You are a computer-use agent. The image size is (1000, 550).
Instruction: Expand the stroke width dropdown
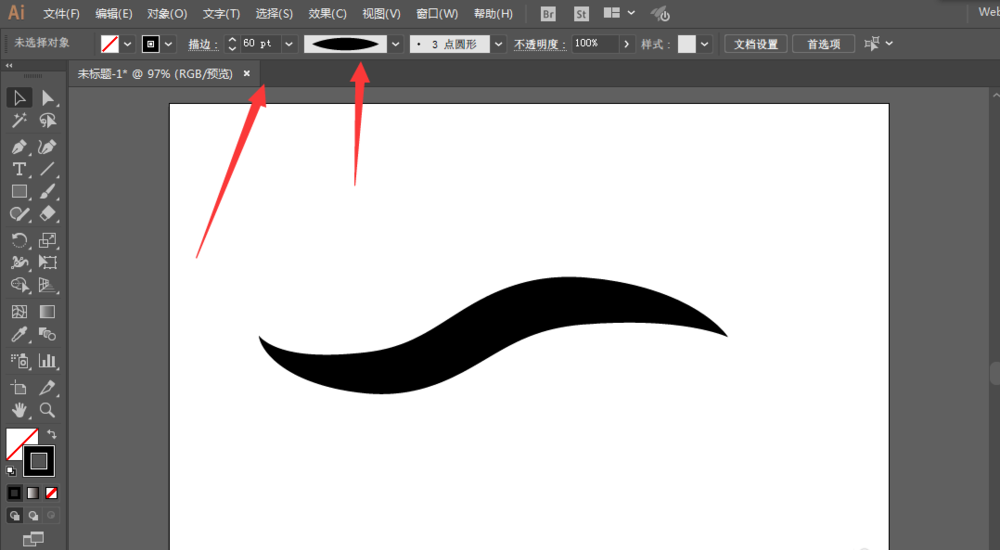tap(289, 44)
